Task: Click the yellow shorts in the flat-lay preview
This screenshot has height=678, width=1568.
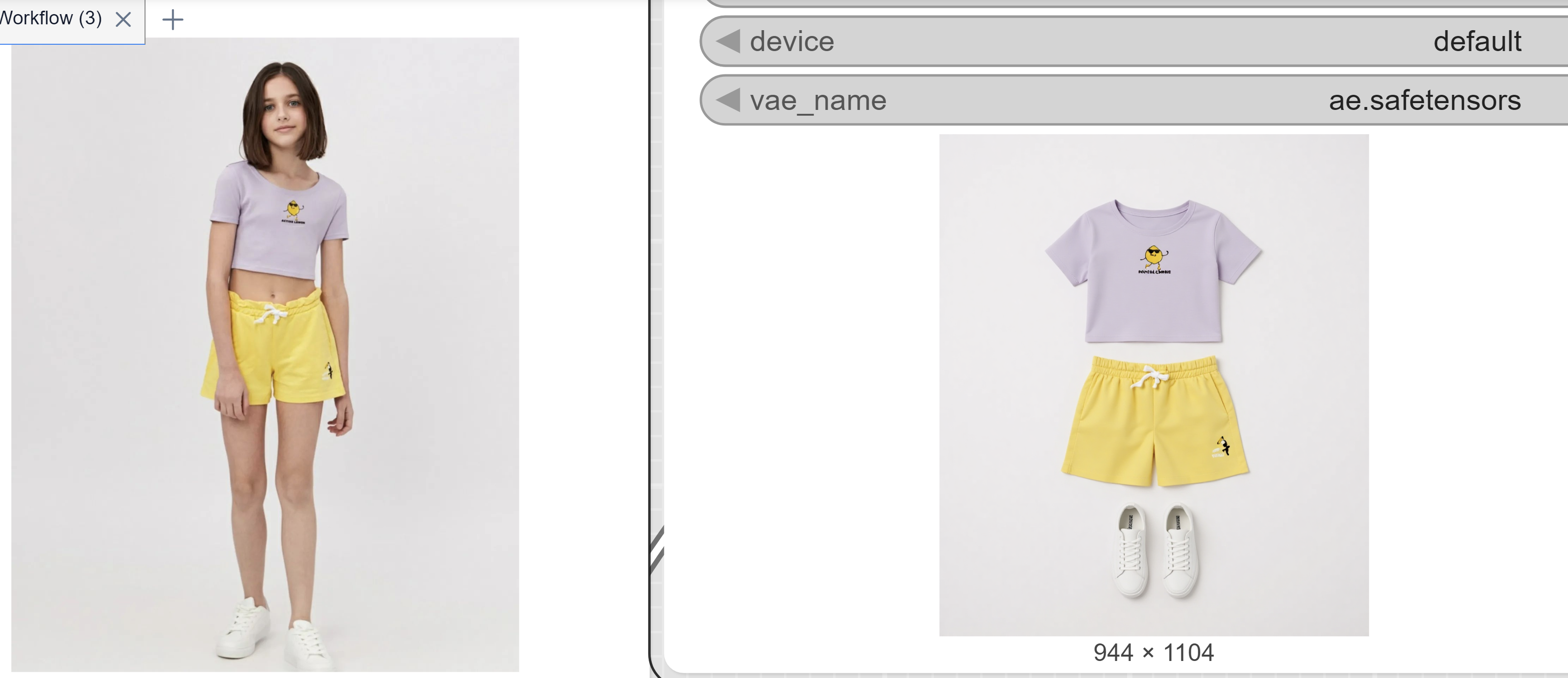Action: pos(1155,421)
